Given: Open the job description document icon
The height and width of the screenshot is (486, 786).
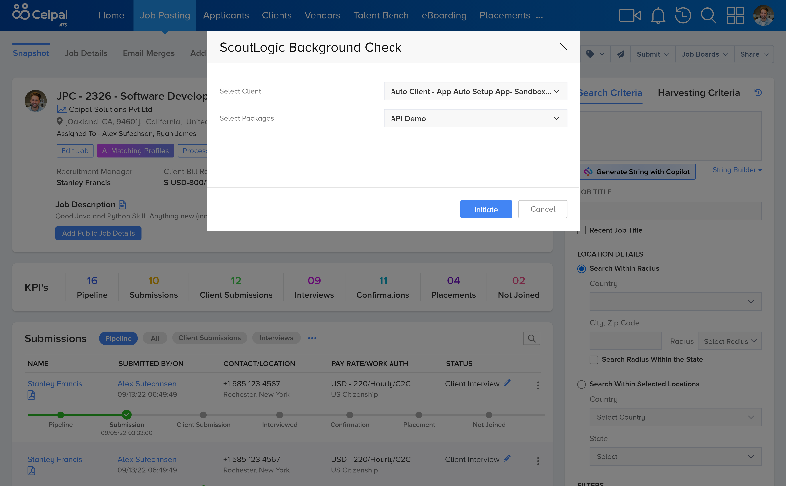Looking at the screenshot, I should pyautogui.click(x=122, y=204).
